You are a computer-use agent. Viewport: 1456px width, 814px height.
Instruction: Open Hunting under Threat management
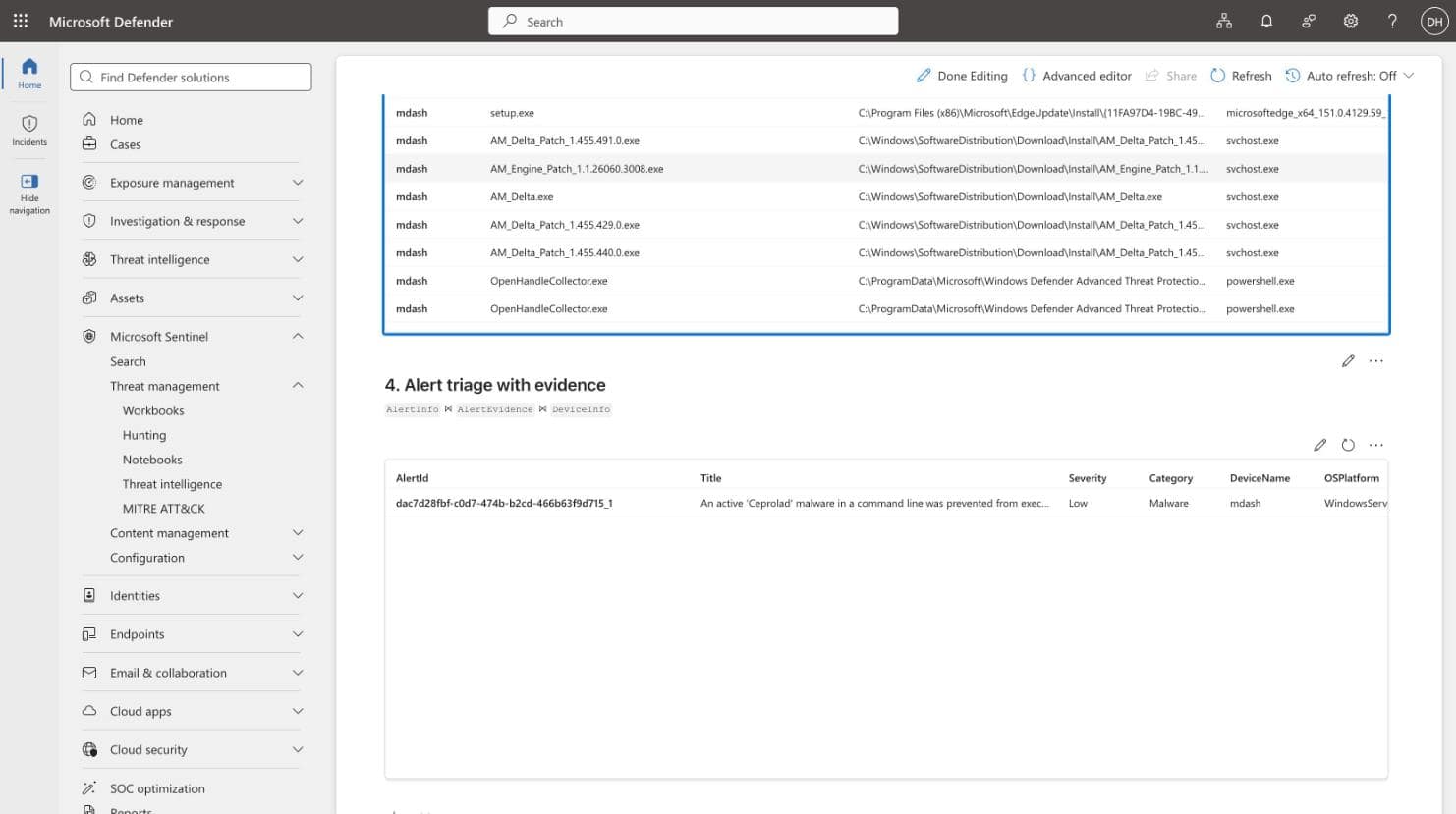pyautogui.click(x=144, y=435)
